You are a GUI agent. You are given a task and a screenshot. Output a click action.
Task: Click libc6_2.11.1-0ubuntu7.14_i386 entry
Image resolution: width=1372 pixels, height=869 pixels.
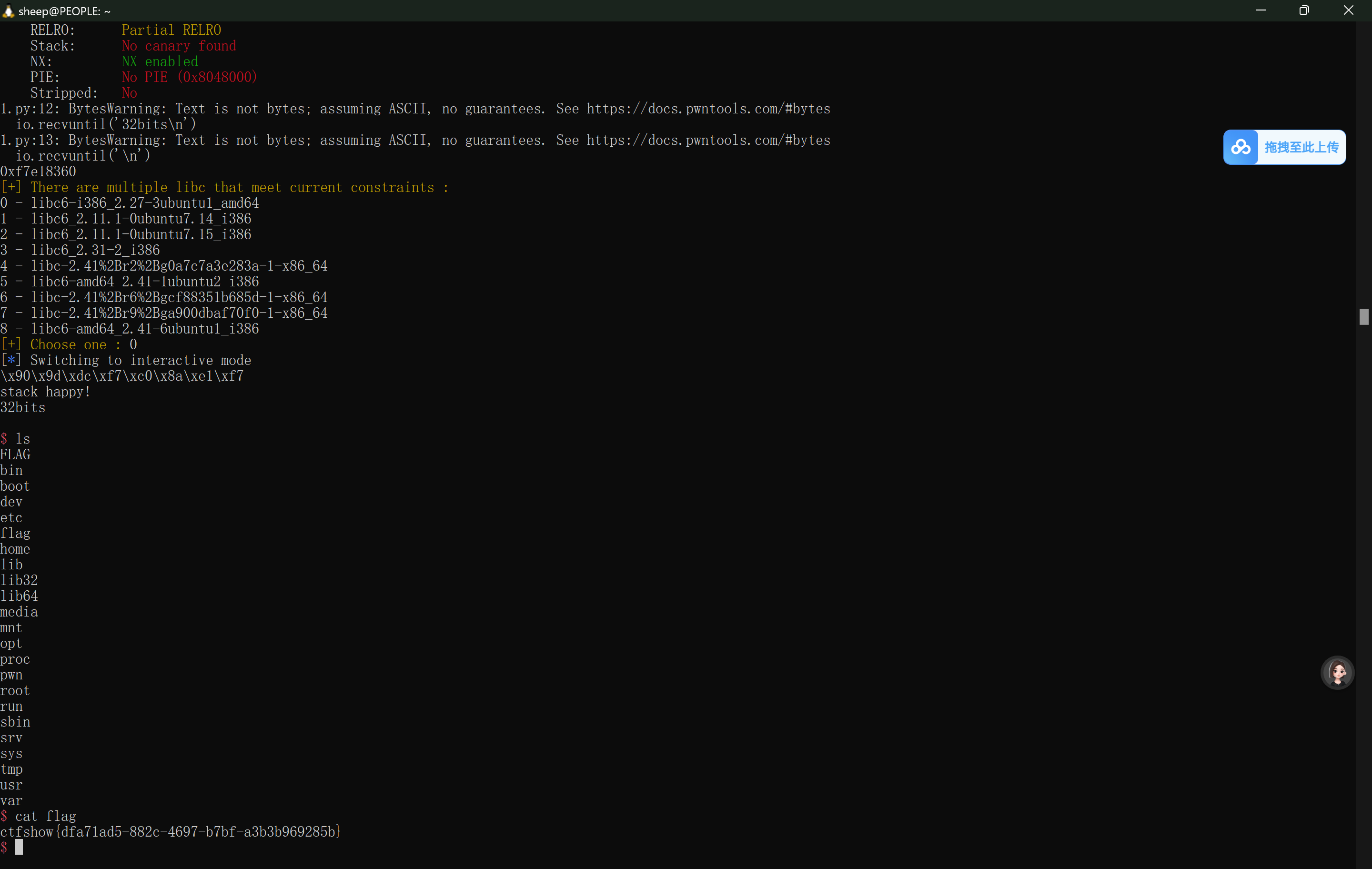tap(141, 219)
